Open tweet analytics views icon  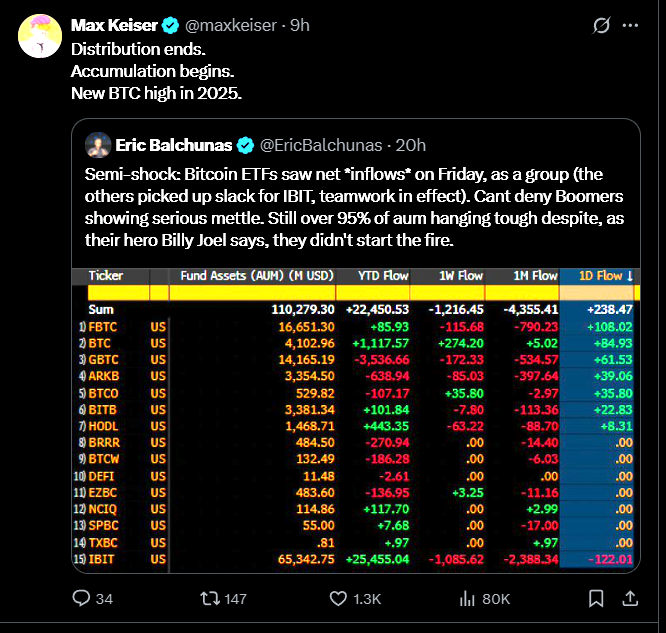click(x=466, y=599)
